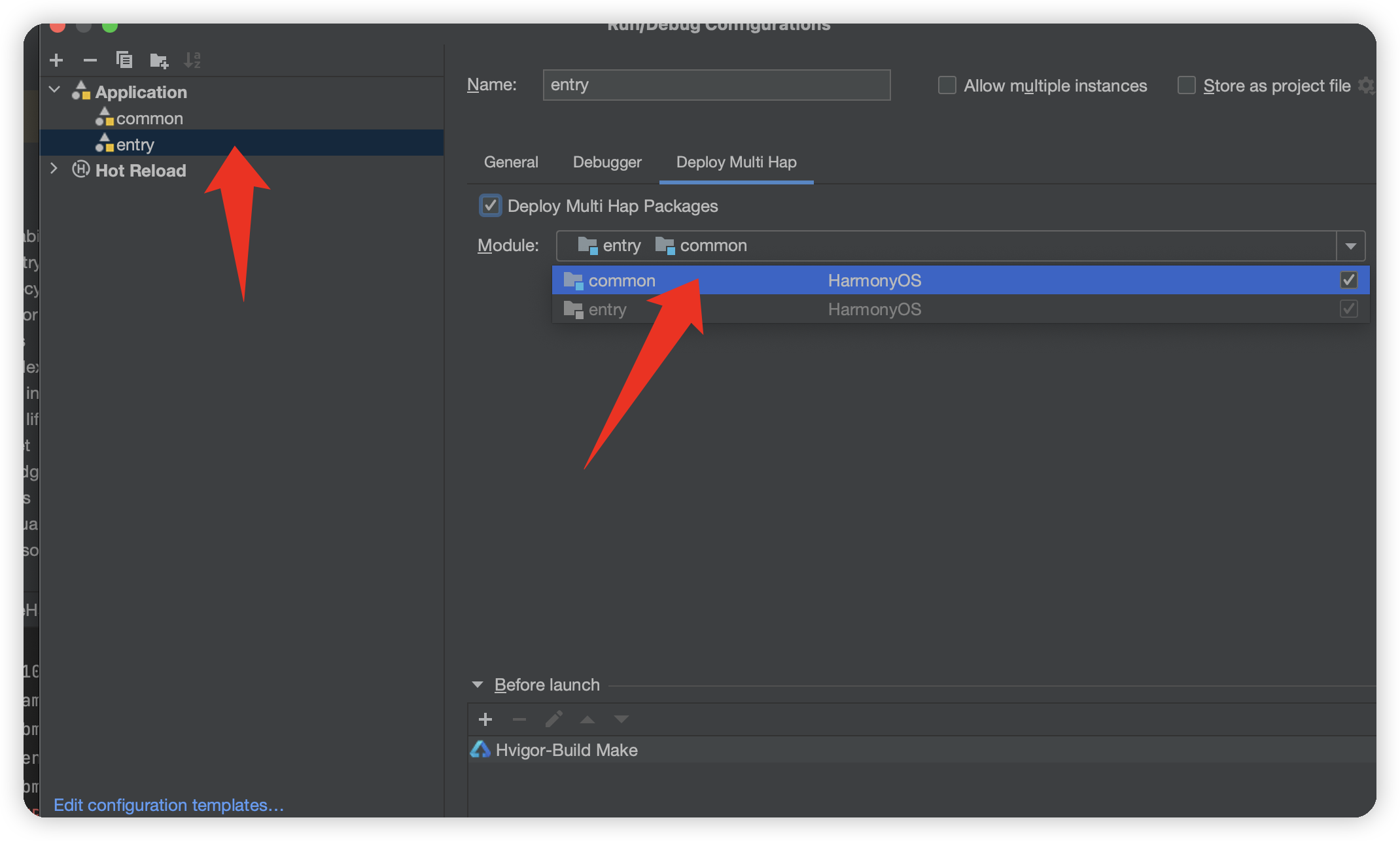Select the Deploy Multi Hap tab
1400x841 pixels.
[x=736, y=162]
